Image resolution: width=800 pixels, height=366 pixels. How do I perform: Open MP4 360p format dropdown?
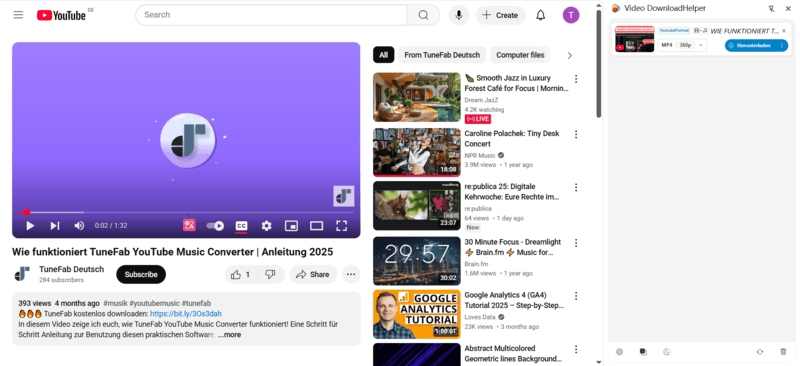click(682, 45)
